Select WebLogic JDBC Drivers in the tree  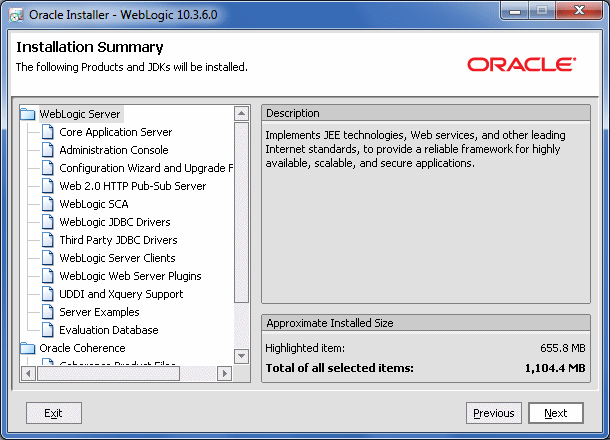click(115, 222)
